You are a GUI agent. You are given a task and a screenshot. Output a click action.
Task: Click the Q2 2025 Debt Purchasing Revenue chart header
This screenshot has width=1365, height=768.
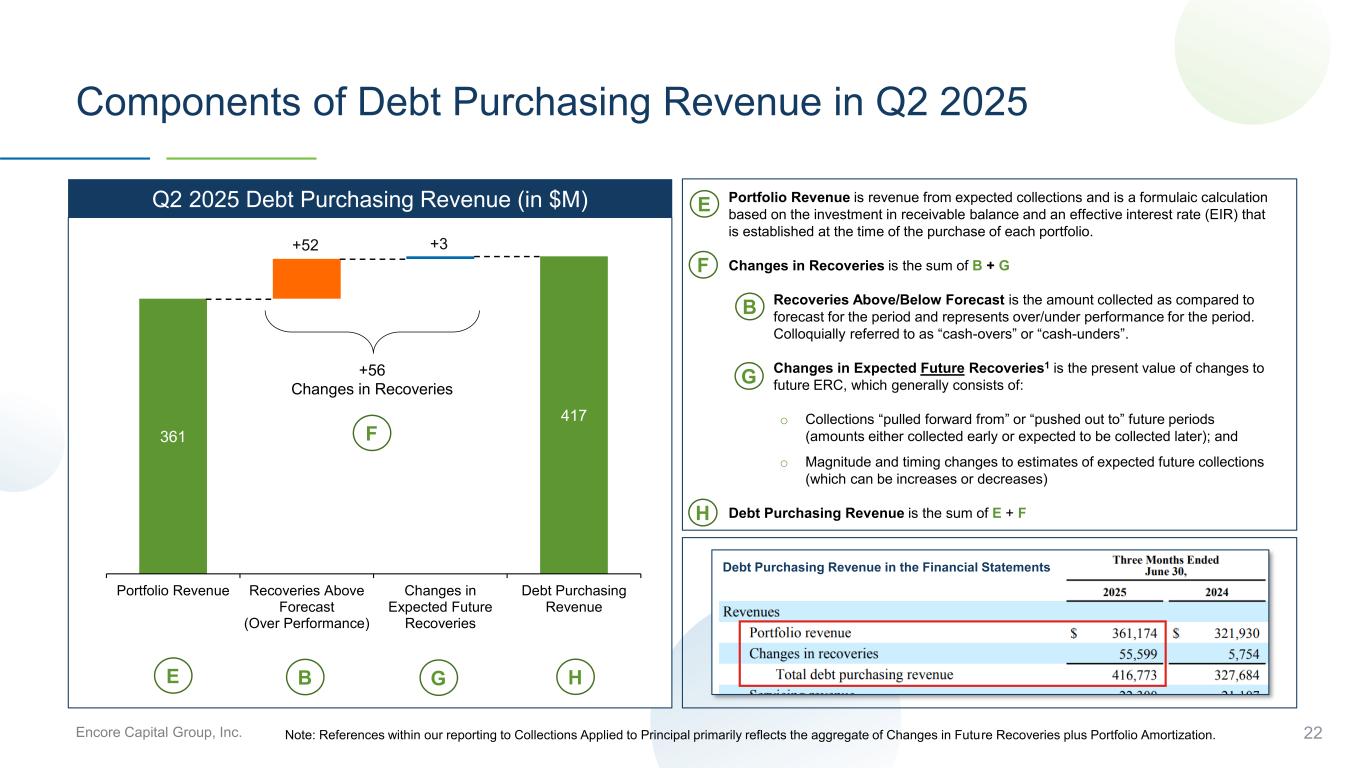(x=368, y=199)
